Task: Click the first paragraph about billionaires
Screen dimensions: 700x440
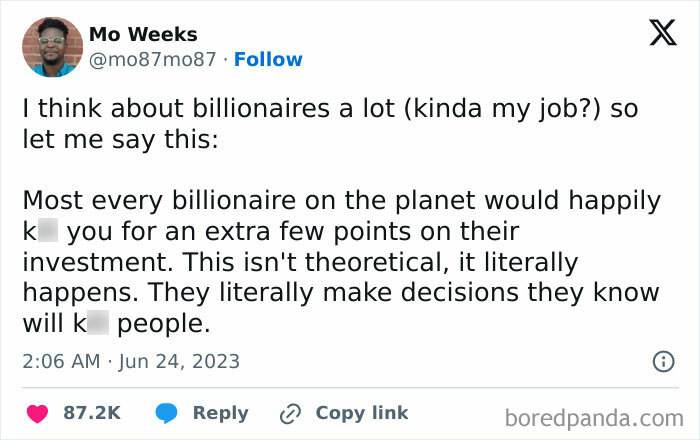Action: [x=330, y=123]
